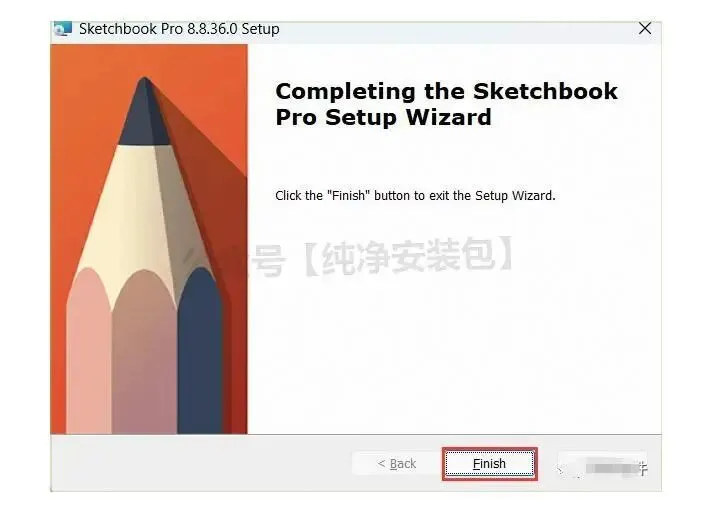The image size is (713, 513).
Task: Click the Setup Wizard exit instruction text
Action: 415,196
